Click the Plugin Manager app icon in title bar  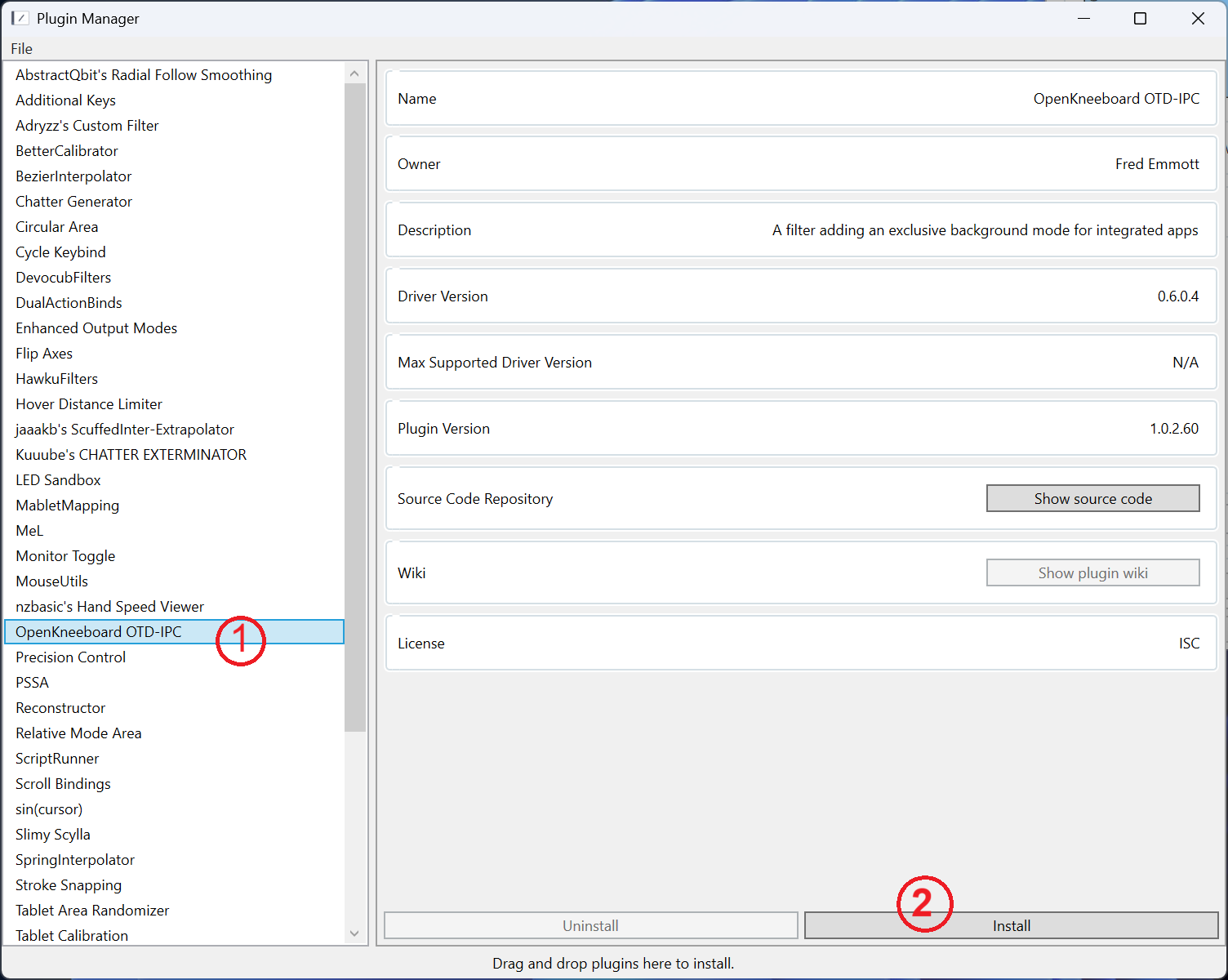tap(20, 18)
